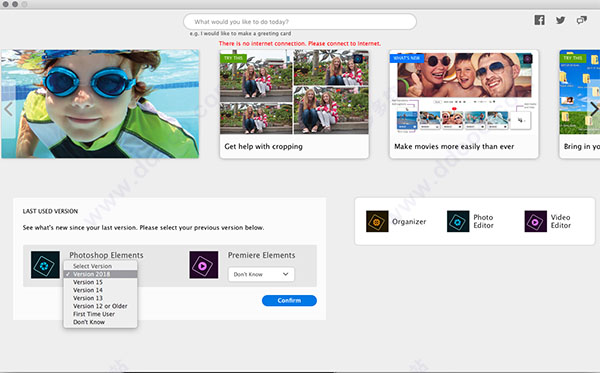Open the "Get help with cropping" card

[x=294, y=104]
